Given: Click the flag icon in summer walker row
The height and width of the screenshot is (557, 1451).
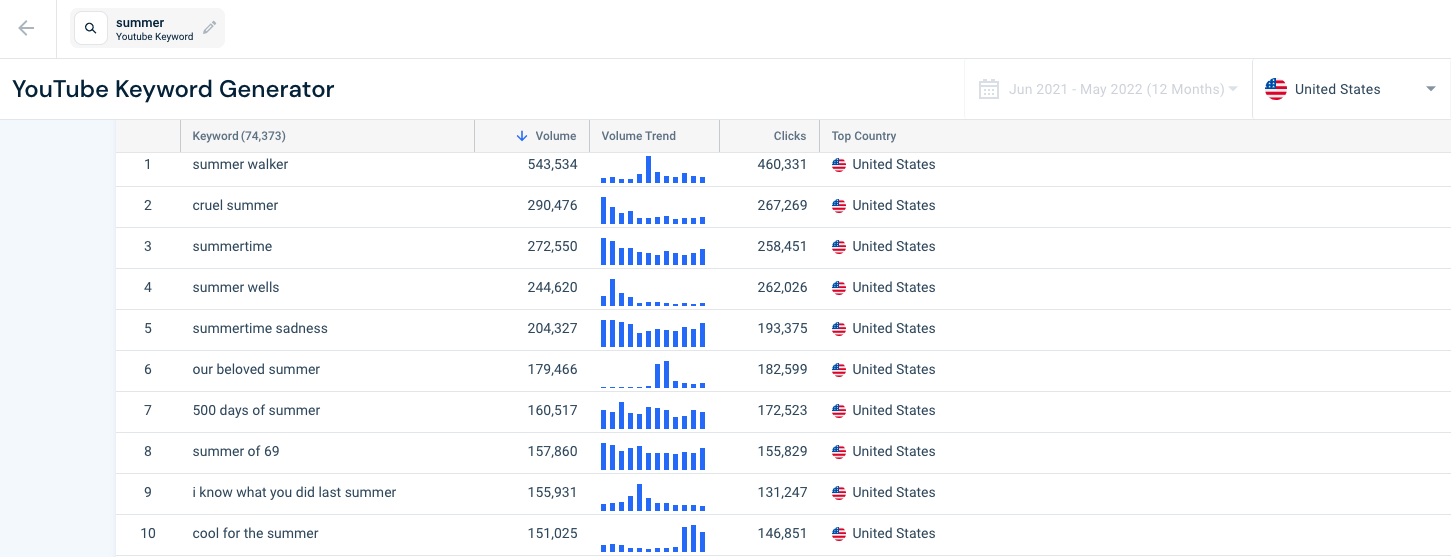Looking at the screenshot, I should (x=839, y=165).
